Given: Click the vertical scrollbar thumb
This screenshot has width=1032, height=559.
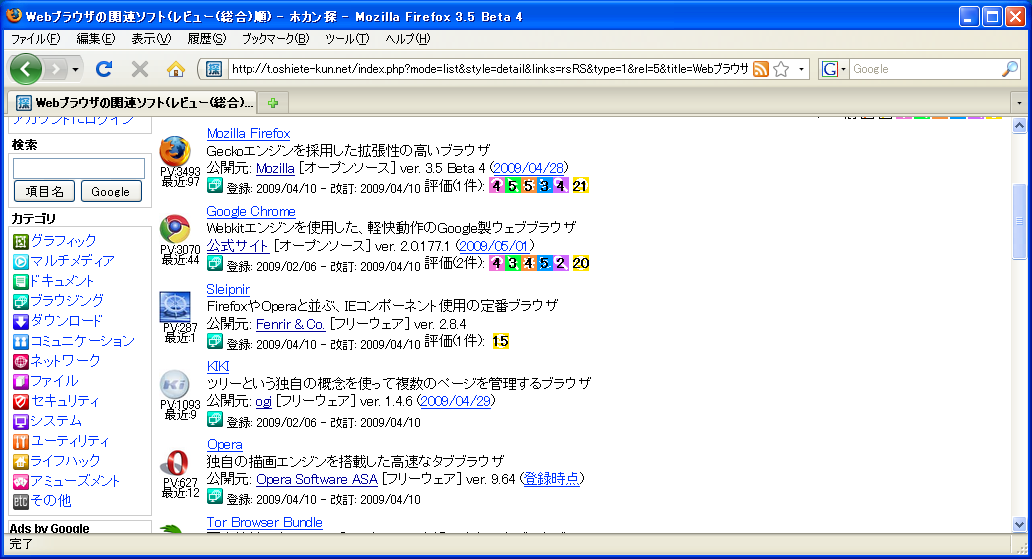Looking at the screenshot, I should click(1019, 221).
